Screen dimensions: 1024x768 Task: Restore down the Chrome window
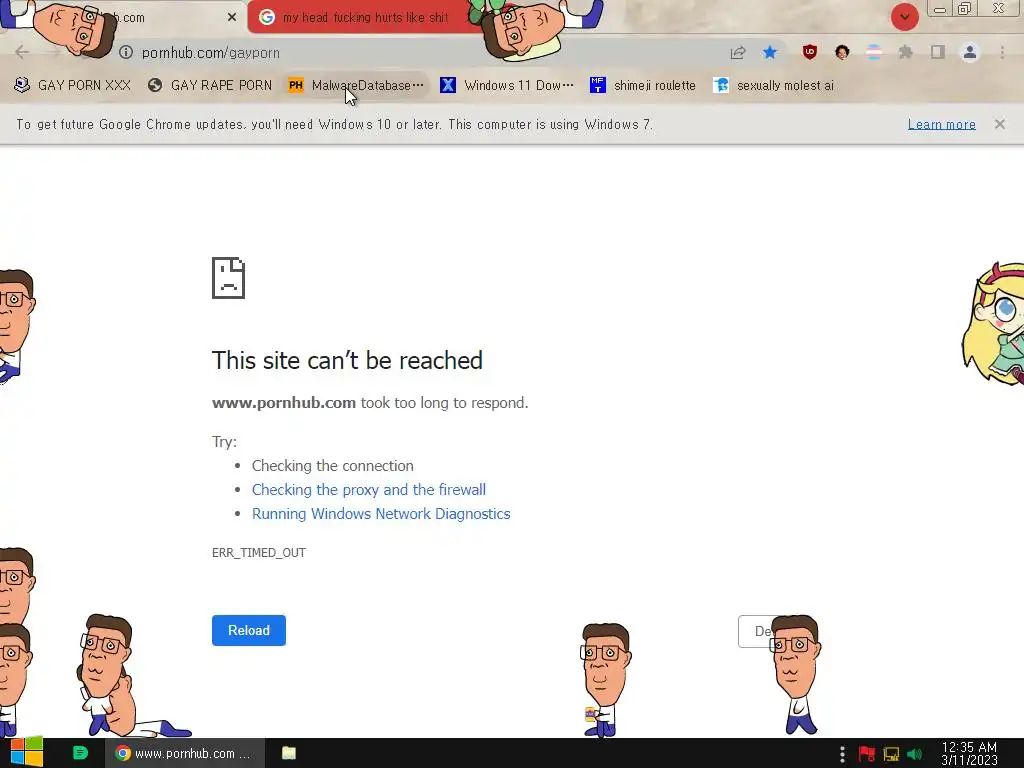(x=965, y=9)
